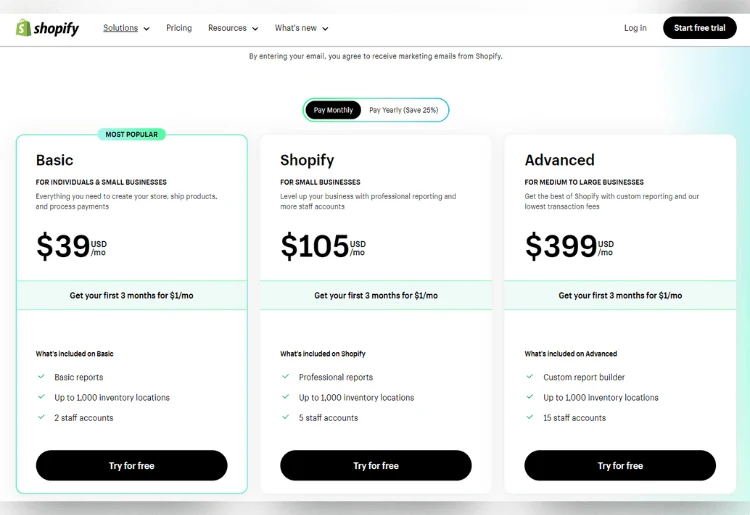Screen dimensions: 750x515
Task: Go to the Pricing page
Action: pyautogui.click(x=179, y=28)
